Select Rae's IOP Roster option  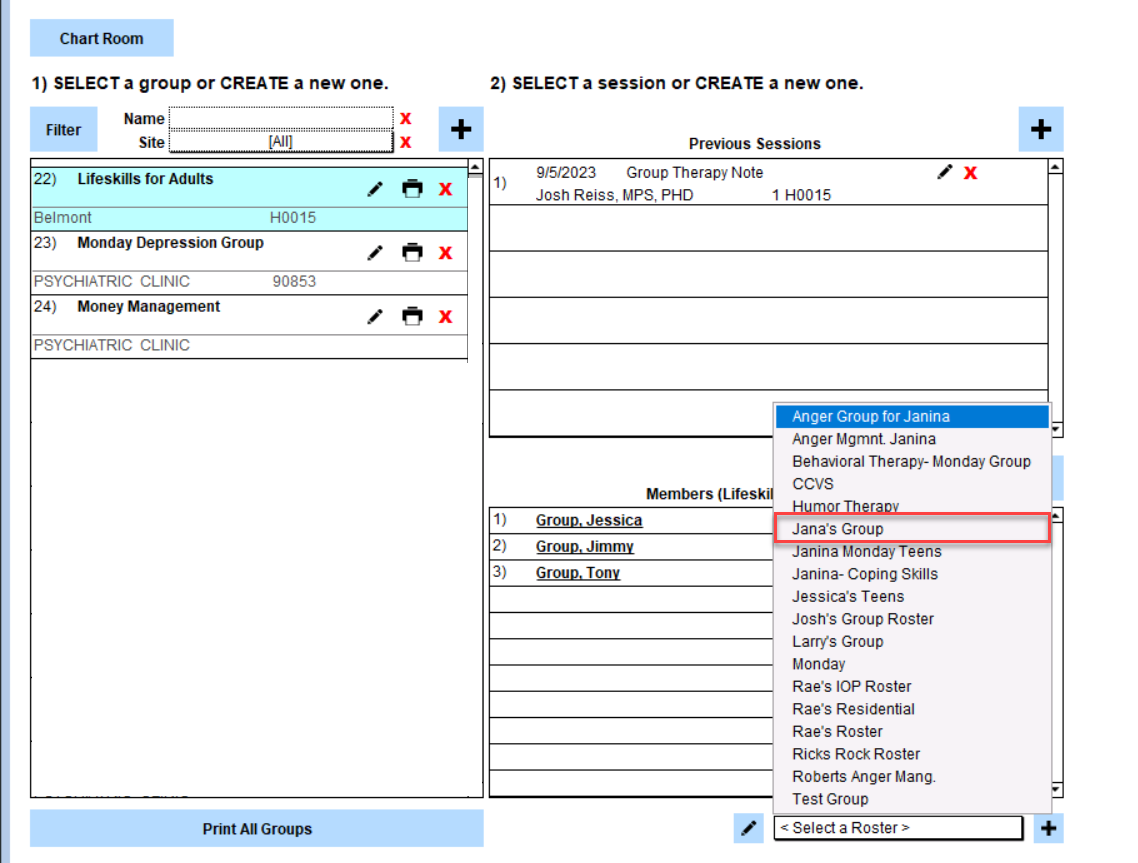[852, 686]
